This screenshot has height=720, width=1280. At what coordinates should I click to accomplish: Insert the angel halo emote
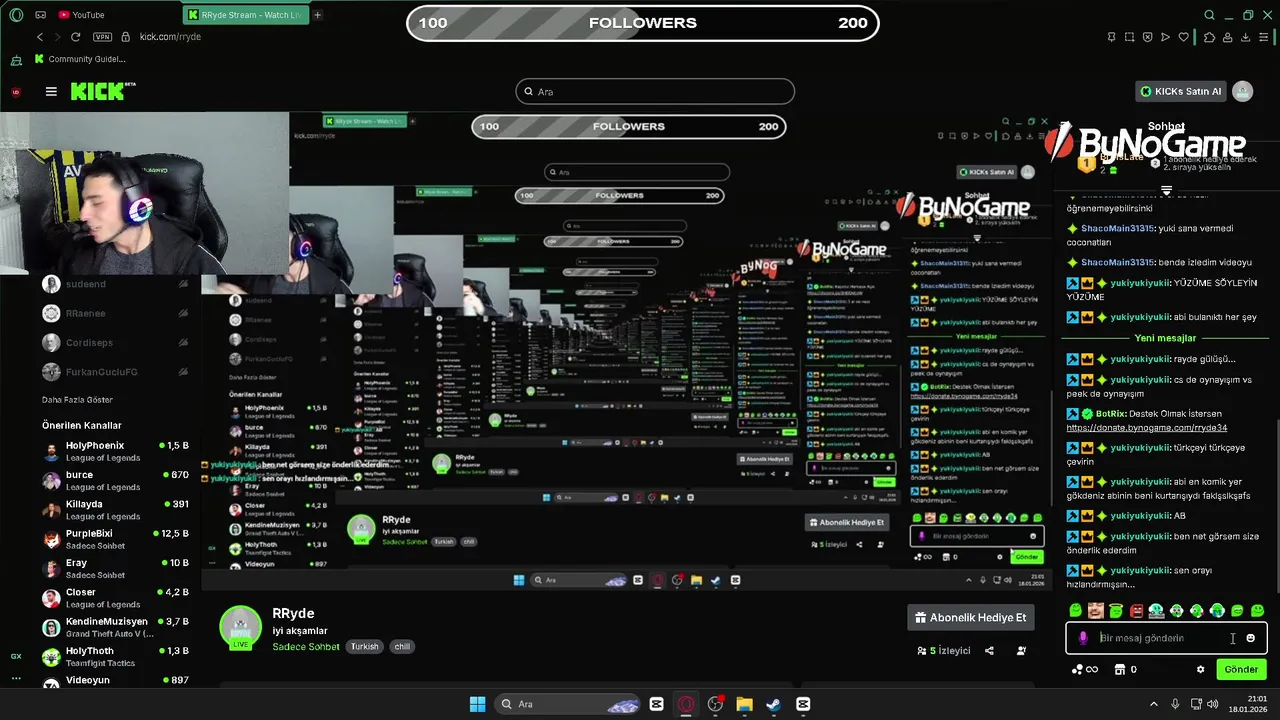[1116, 611]
